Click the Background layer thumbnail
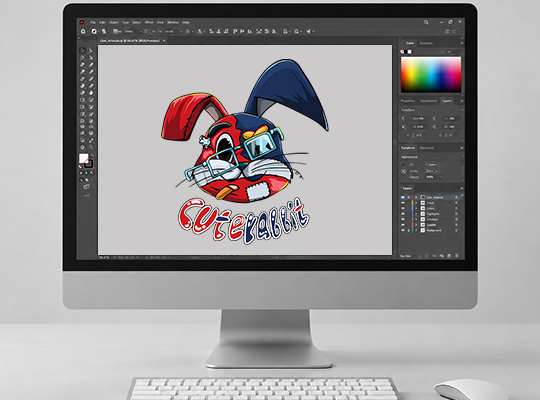Viewport: 540px width, 400px height. 423,230
